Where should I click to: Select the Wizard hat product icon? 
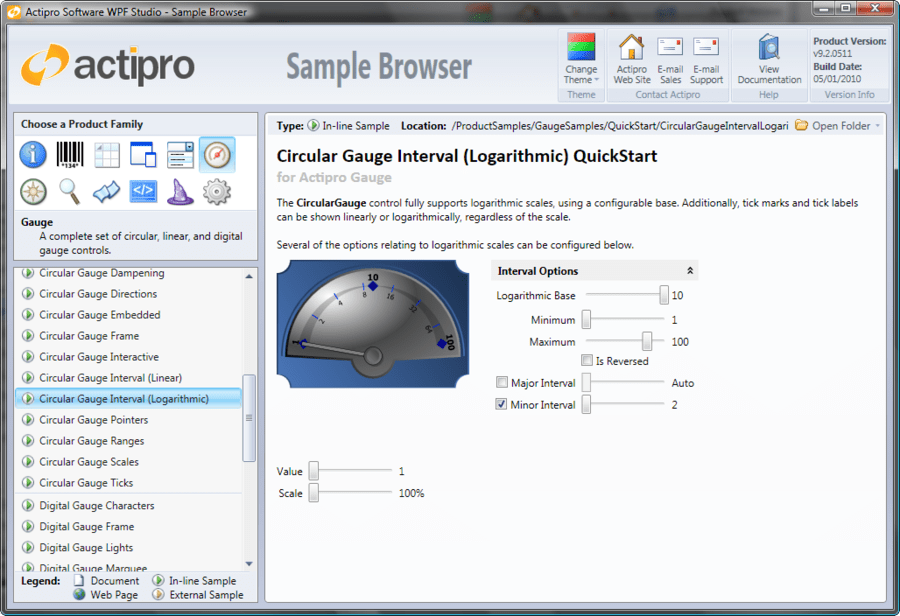click(178, 193)
